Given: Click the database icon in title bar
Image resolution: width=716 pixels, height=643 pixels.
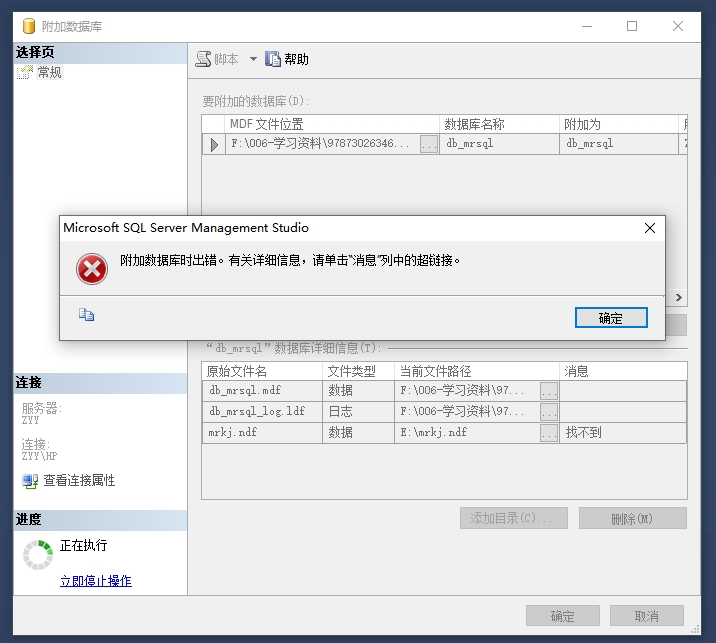Looking at the screenshot, I should [x=29, y=26].
